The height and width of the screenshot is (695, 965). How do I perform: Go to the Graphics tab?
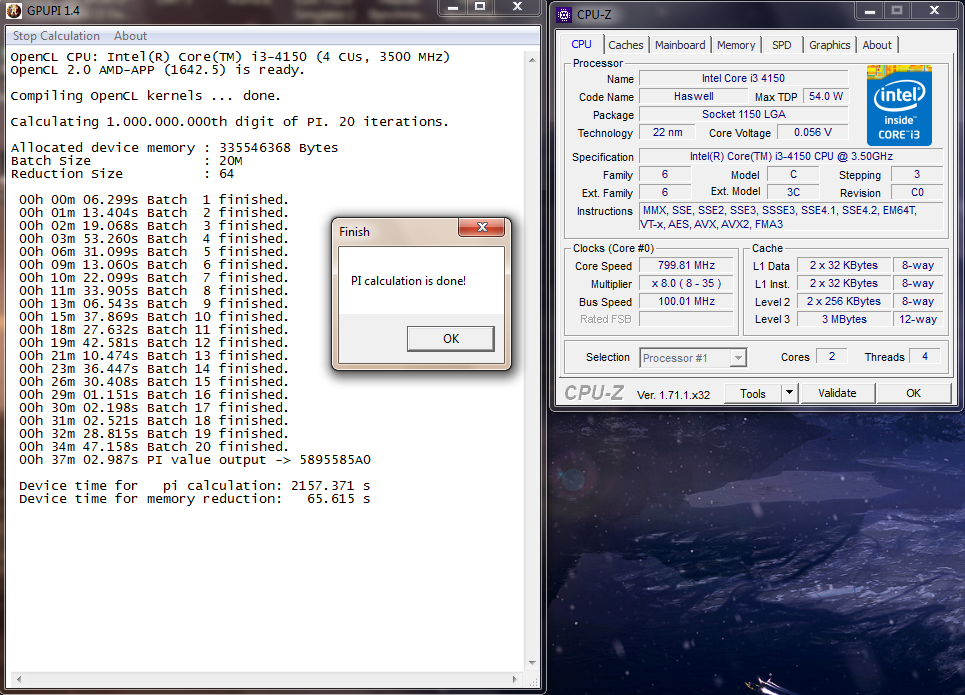coord(830,45)
